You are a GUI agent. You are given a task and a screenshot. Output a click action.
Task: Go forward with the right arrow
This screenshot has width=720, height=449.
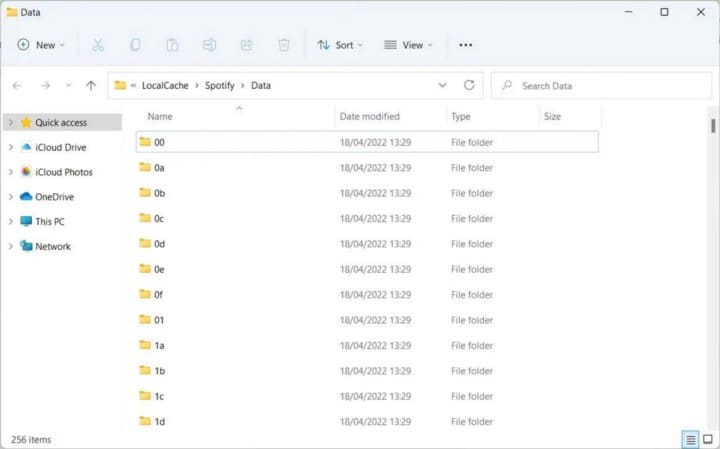click(45, 85)
